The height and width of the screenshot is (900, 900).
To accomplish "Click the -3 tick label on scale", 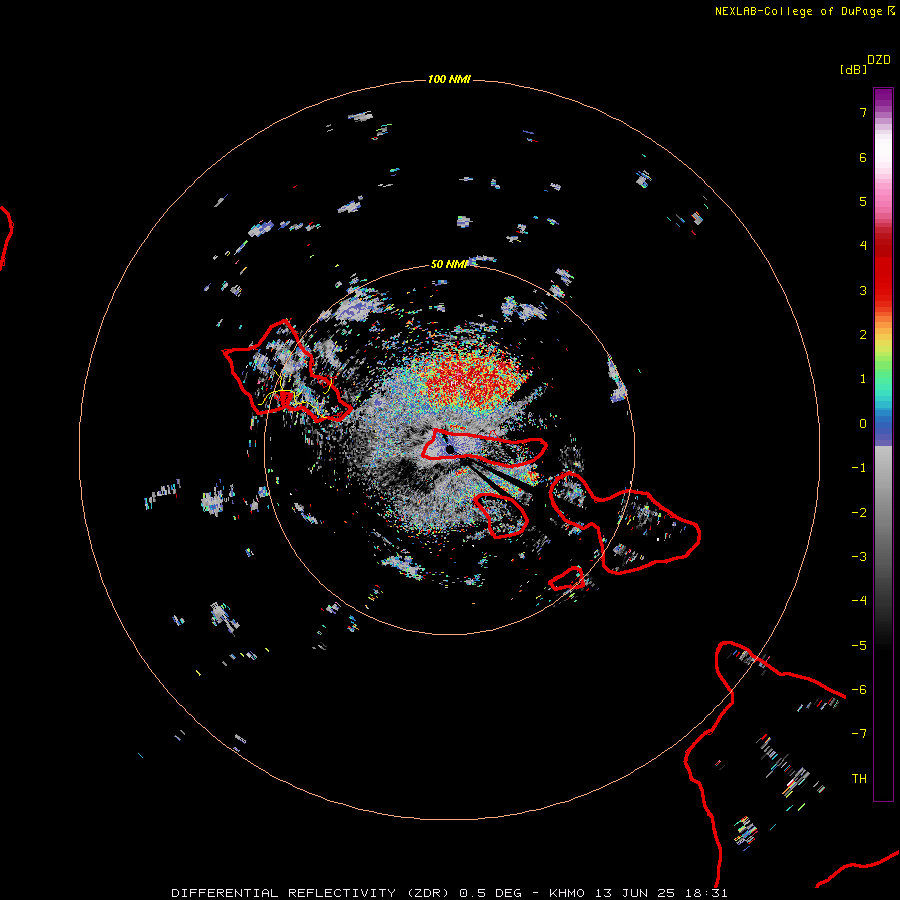I will point(859,557).
